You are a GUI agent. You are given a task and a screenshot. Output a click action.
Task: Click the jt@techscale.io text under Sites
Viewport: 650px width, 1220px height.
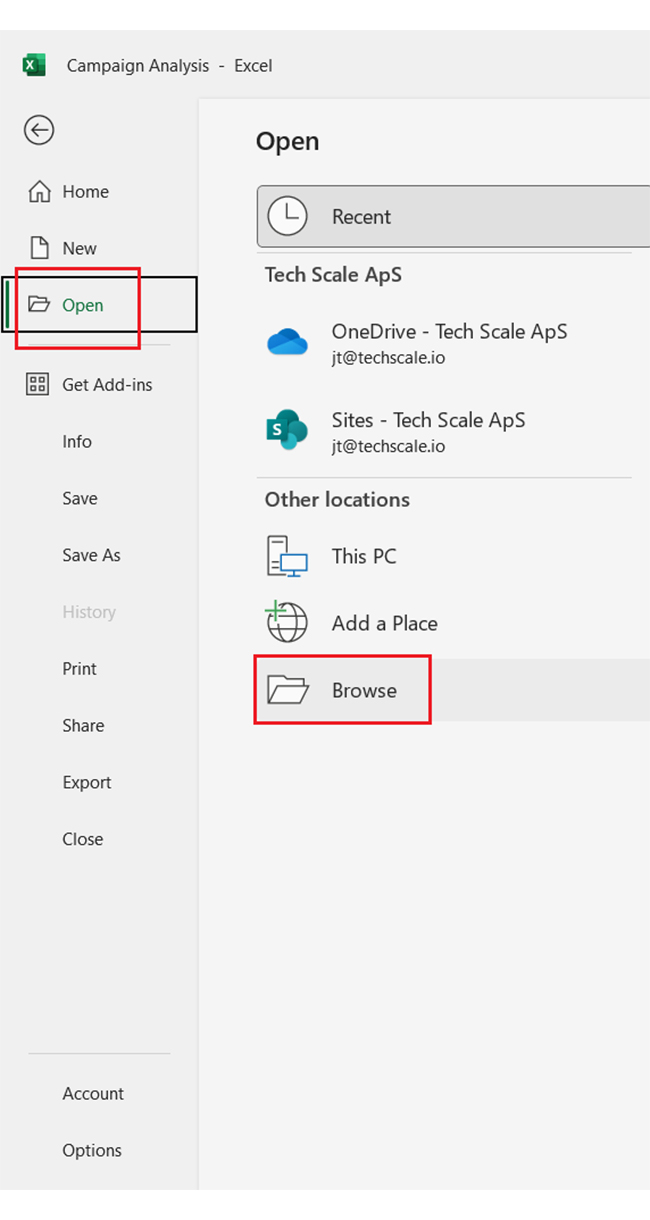pyautogui.click(x=389, y=447)
